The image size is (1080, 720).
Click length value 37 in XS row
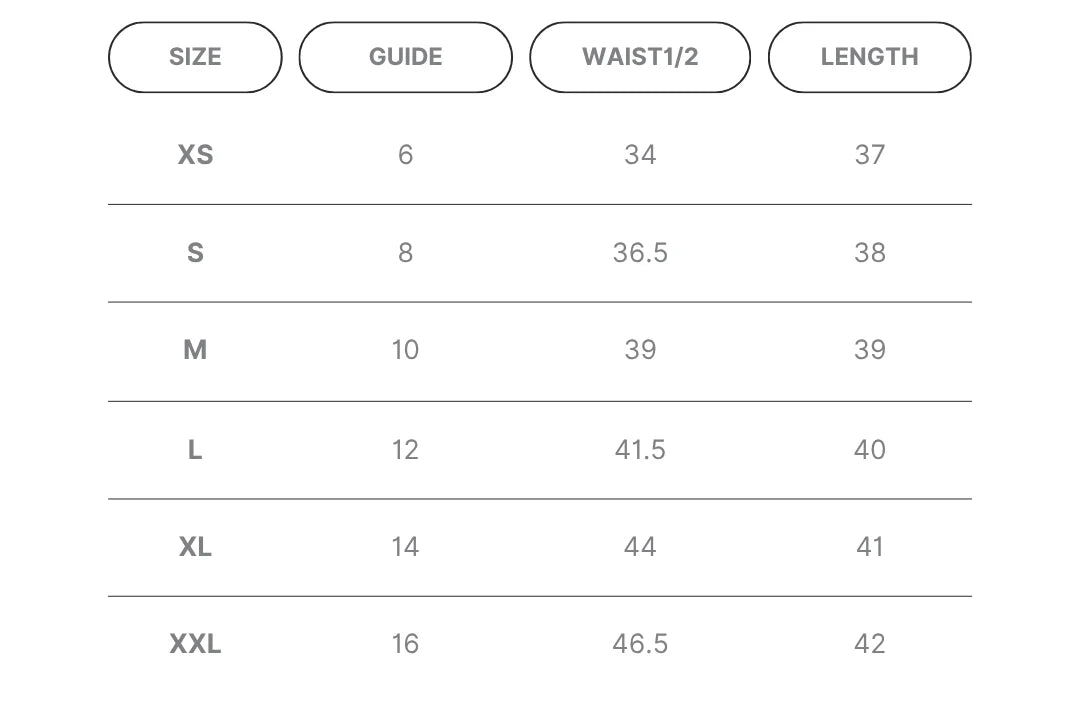870,155
